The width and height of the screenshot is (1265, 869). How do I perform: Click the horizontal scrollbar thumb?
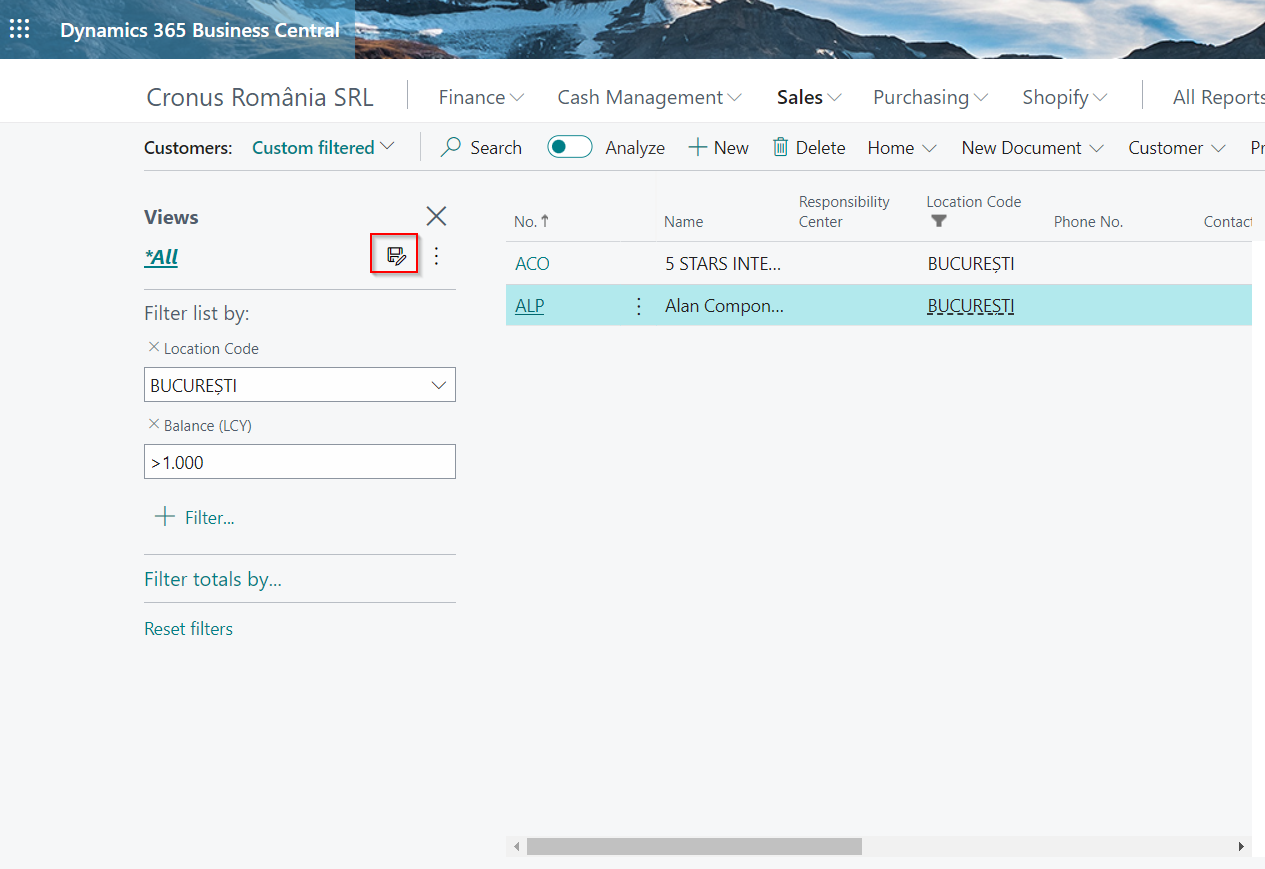click(694, 846)
